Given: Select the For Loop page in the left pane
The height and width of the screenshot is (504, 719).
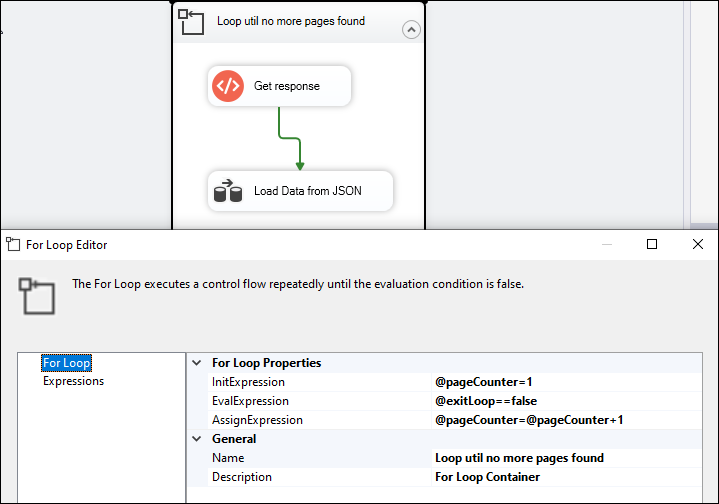Looking at the screenshot, I should click(x=66, y=363).
